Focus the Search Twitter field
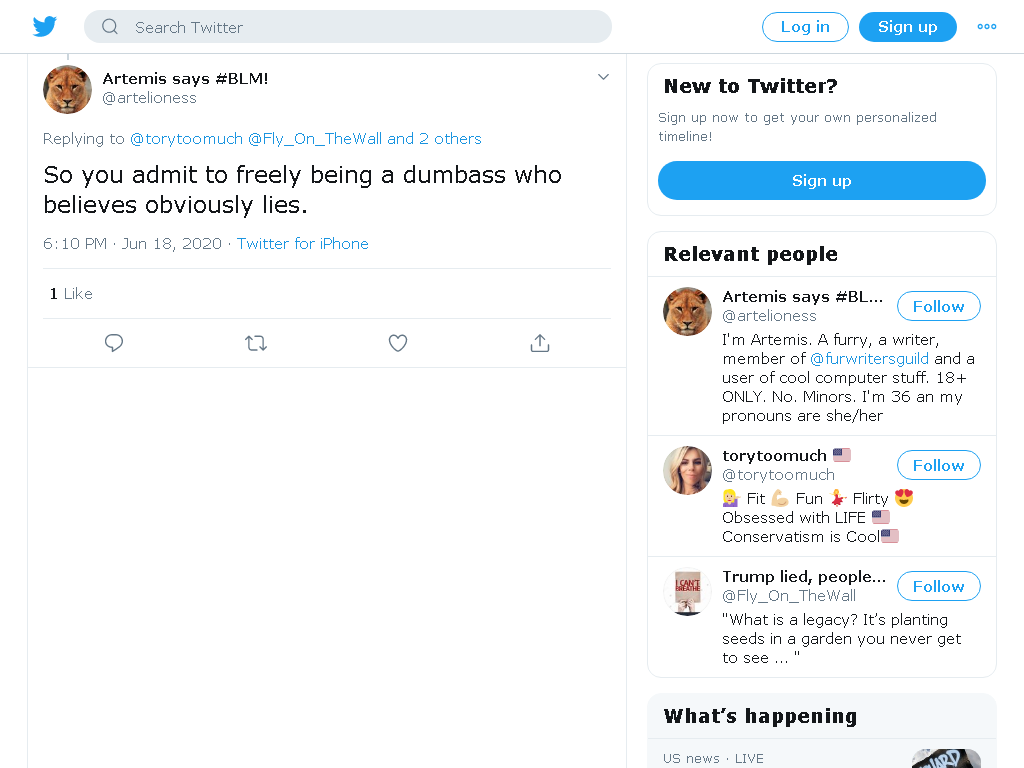The image size is (1024, 768). pyautogui.click(x=347, y=27)
